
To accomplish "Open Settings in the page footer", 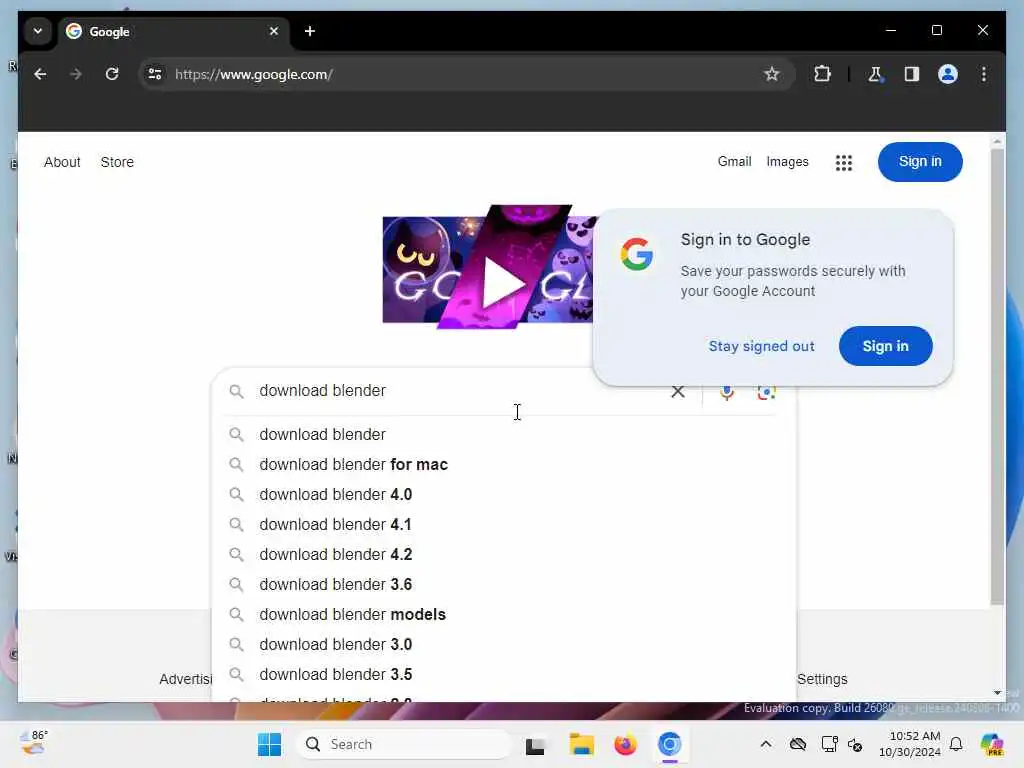I will (822, 679).
